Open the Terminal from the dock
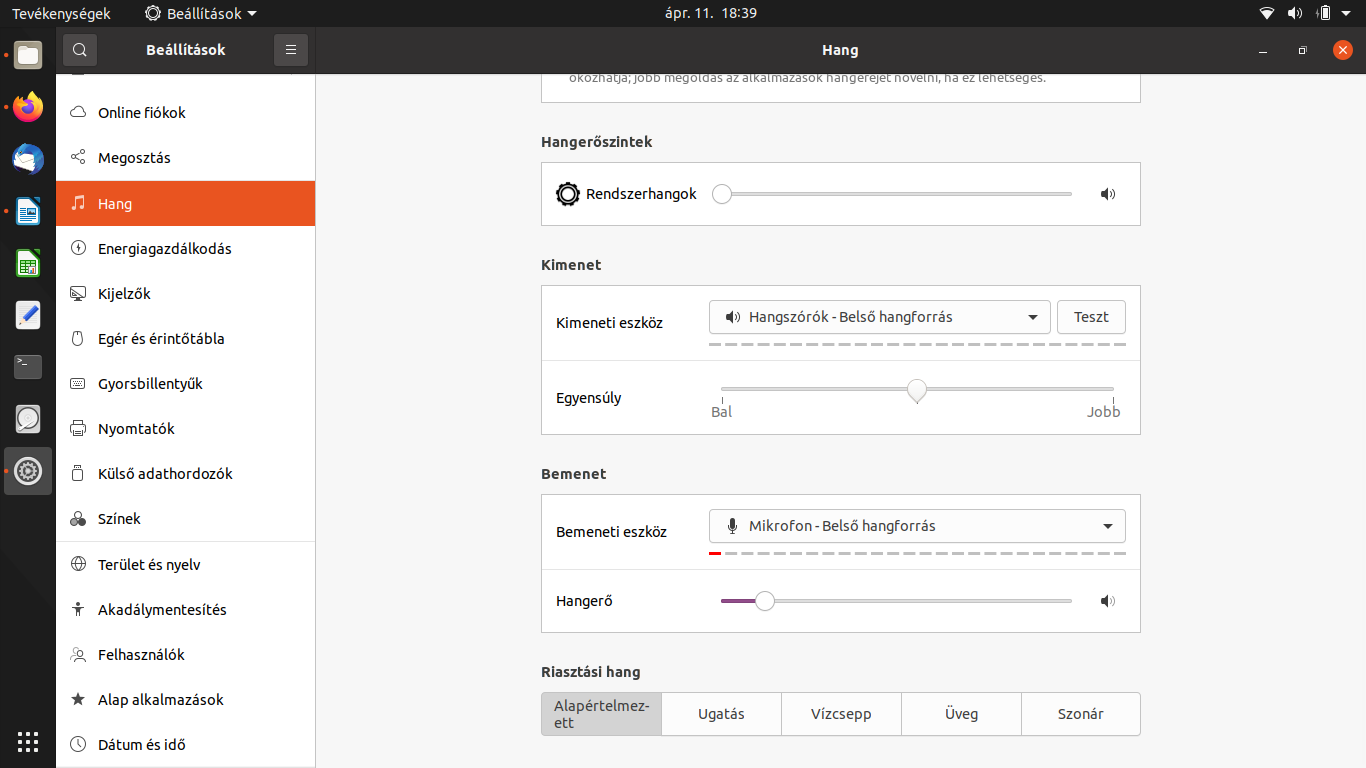The height and width of the screenshot is (768, 1366). [28, 367]
